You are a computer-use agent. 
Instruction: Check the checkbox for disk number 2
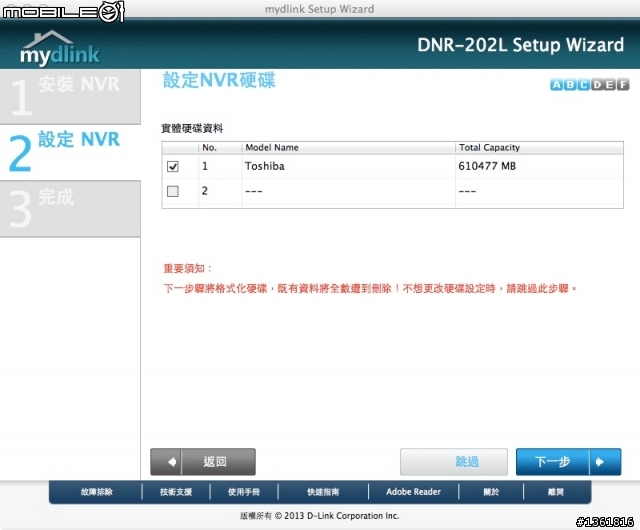(x=173, y=191)
